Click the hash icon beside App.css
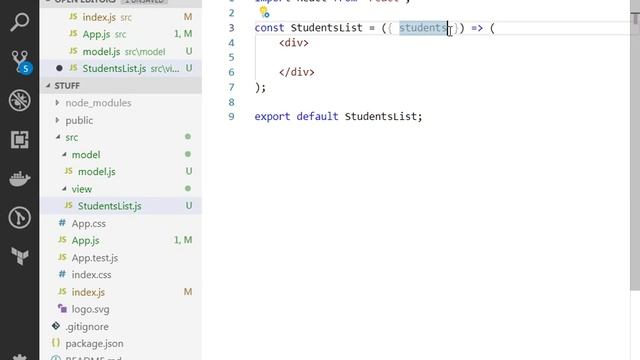 pos(62,223)
